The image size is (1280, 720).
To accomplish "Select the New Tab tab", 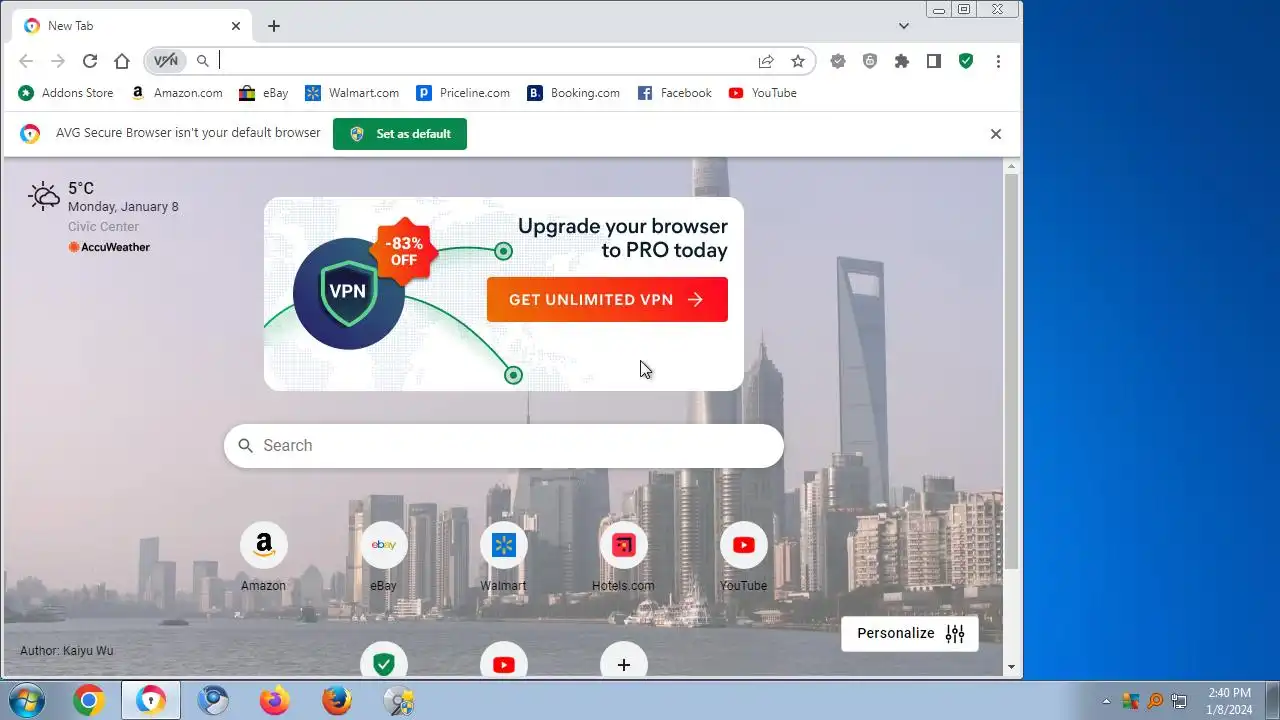I will point(132,26).
